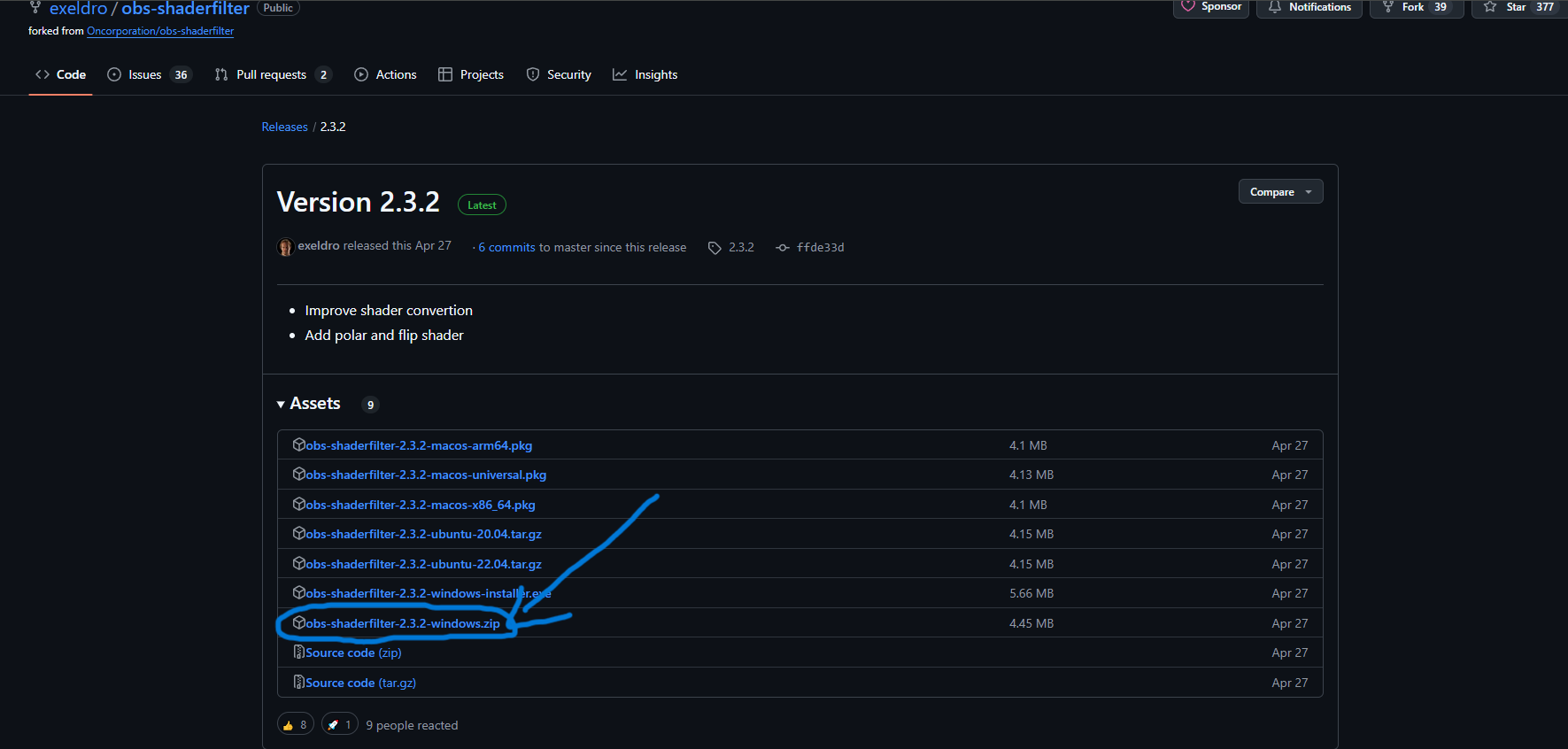This screenshot has width=1568, height=749.
Task: Click the commit icon beside ffde33d
Action: [783, 248]
